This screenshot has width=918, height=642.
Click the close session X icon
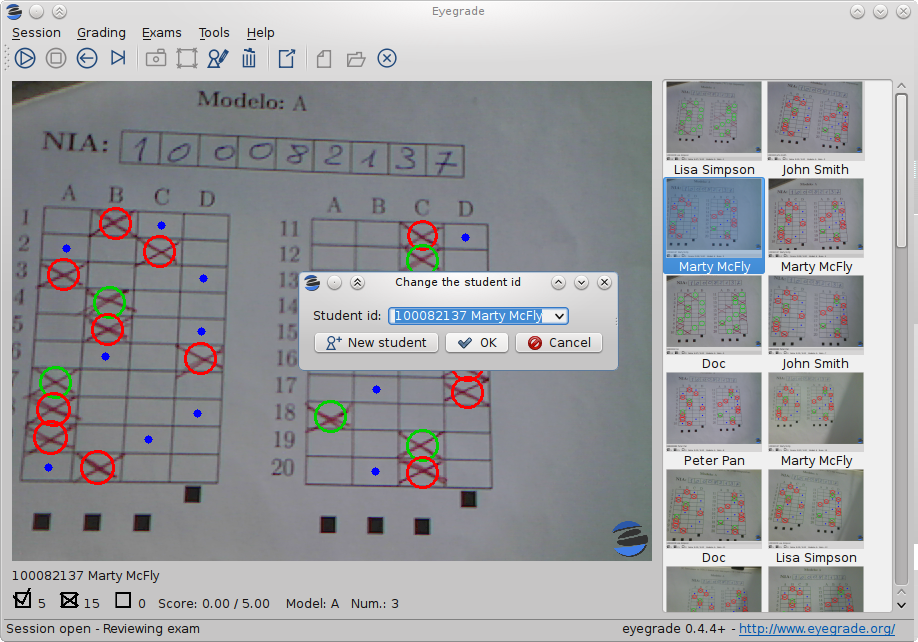click(x=387, y=58)
